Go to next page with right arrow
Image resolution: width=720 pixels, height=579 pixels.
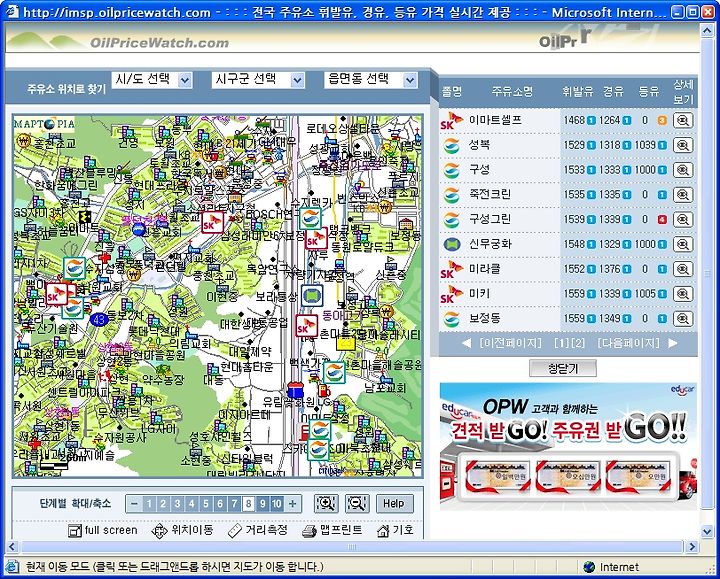673,343
